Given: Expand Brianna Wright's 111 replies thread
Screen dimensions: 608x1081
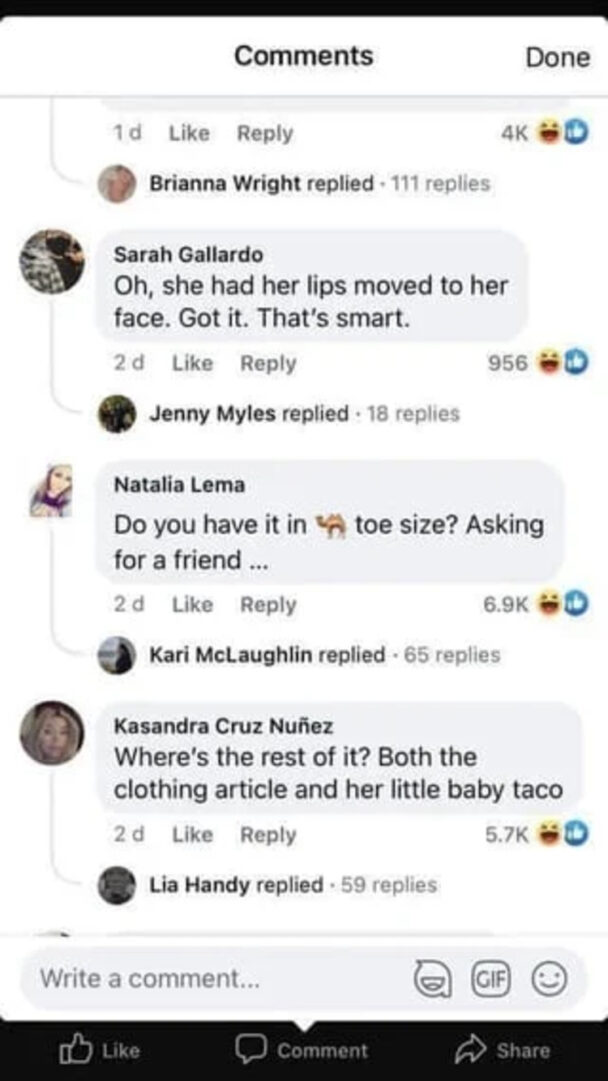Looking at the screenshot, I should pyautogui.click(x=320, y=184).
